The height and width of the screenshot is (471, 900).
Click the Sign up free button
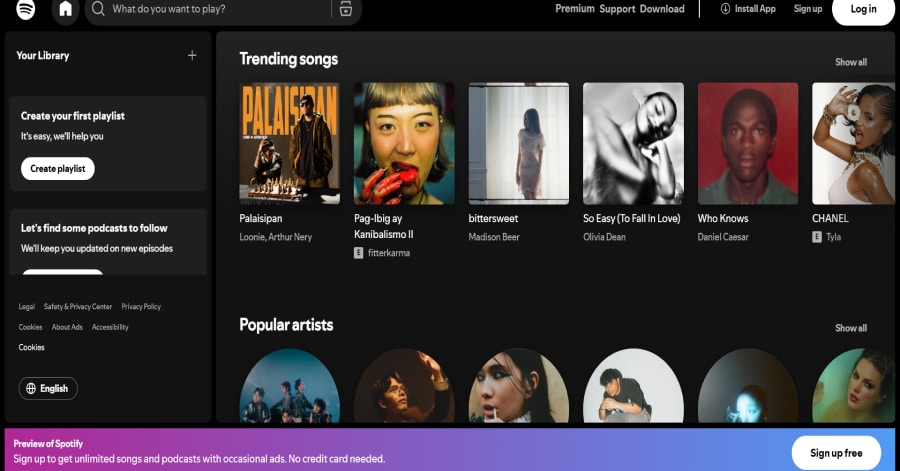click(x=835, y=453)
